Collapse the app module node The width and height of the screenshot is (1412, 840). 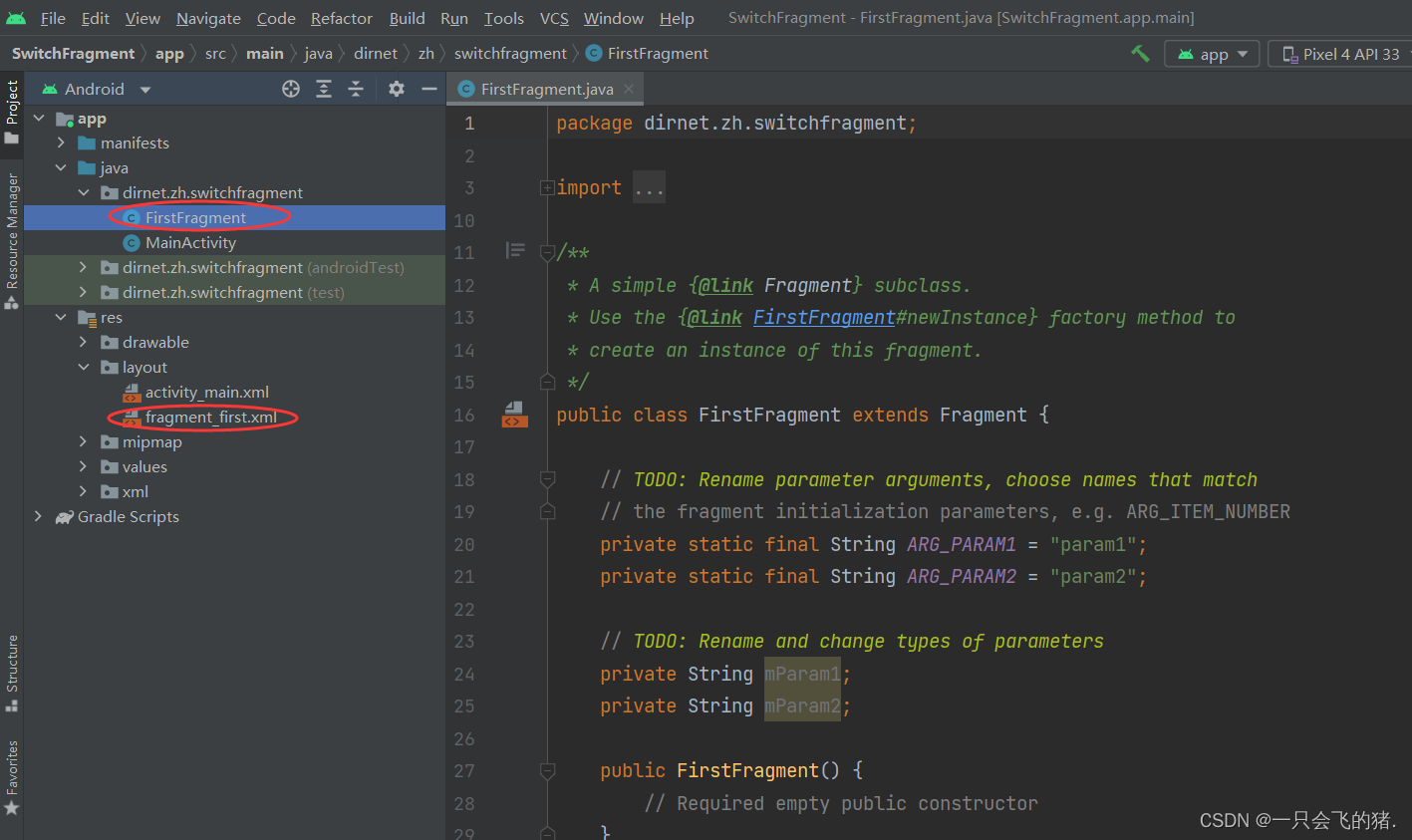tap(39, 119)
